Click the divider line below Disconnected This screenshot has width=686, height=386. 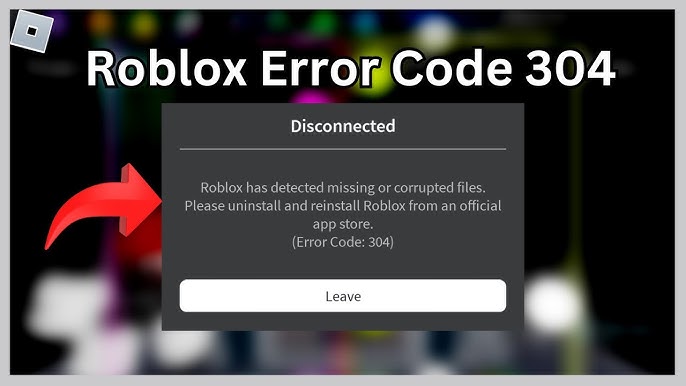coord(343,149)
